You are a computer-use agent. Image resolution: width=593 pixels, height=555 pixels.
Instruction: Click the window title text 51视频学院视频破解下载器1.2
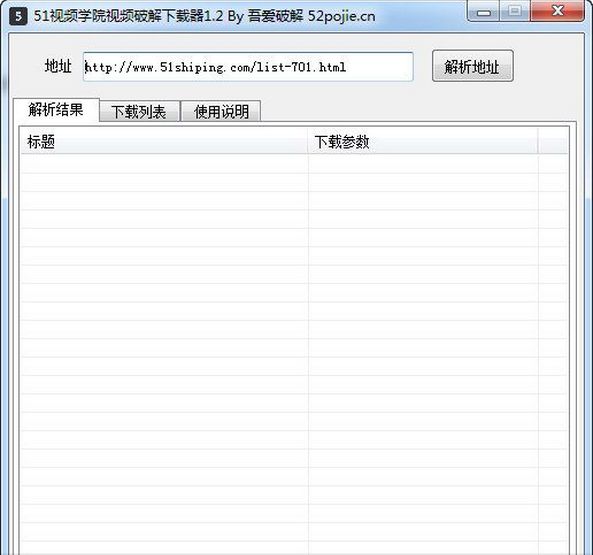(129, 16)
